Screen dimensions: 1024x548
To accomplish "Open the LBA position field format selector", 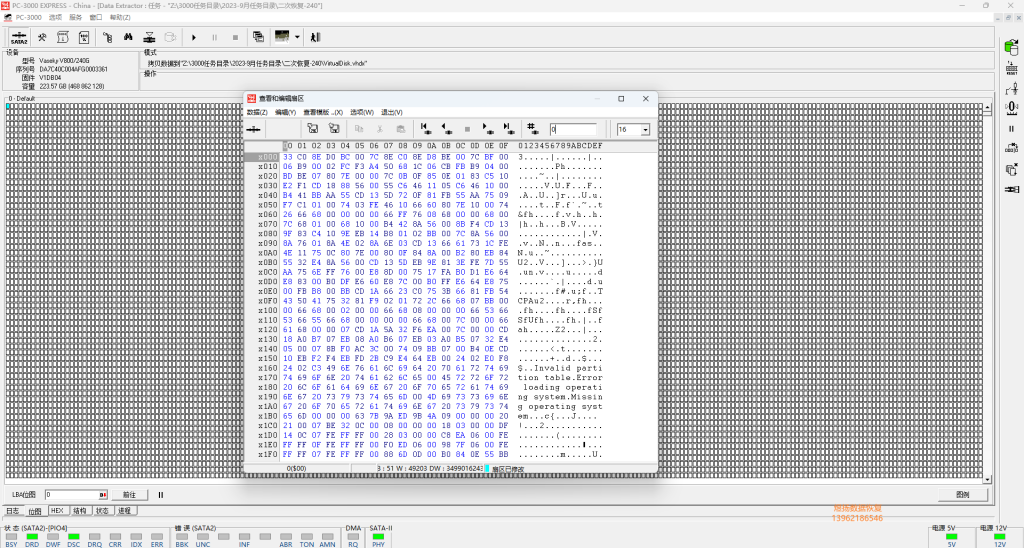I will coord(103,495).
